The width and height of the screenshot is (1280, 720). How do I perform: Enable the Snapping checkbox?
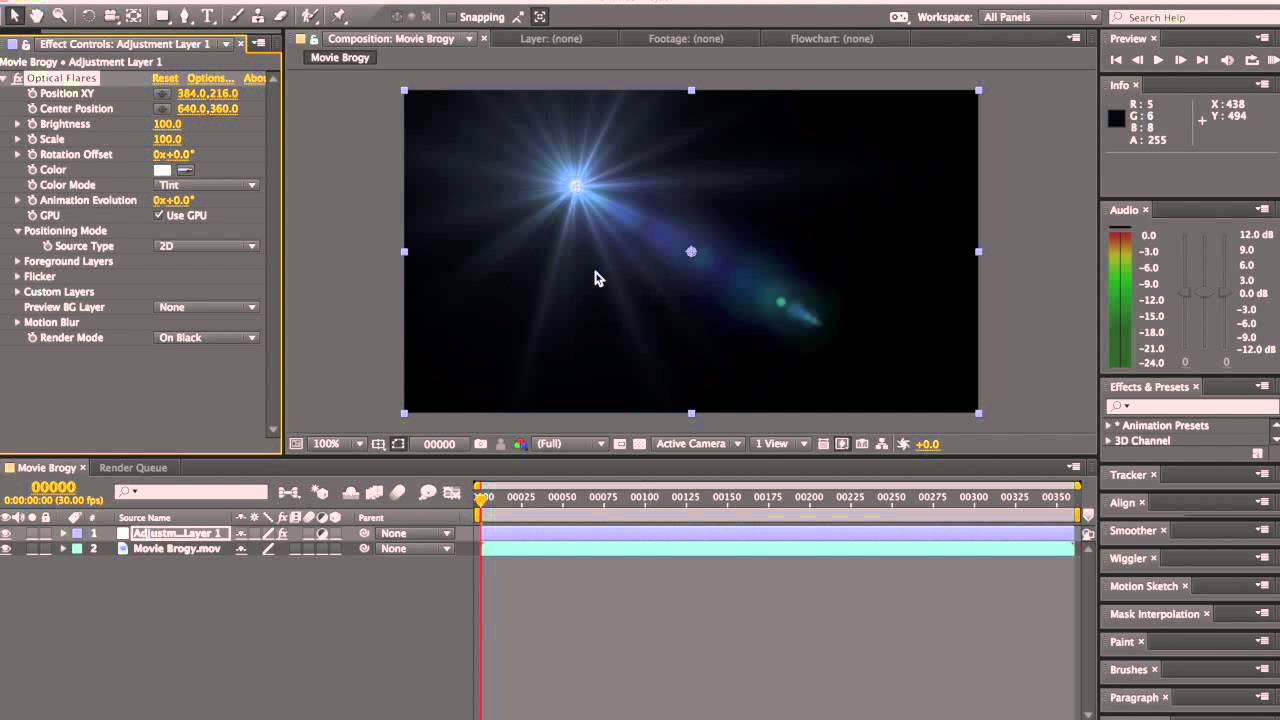[451, 17]
